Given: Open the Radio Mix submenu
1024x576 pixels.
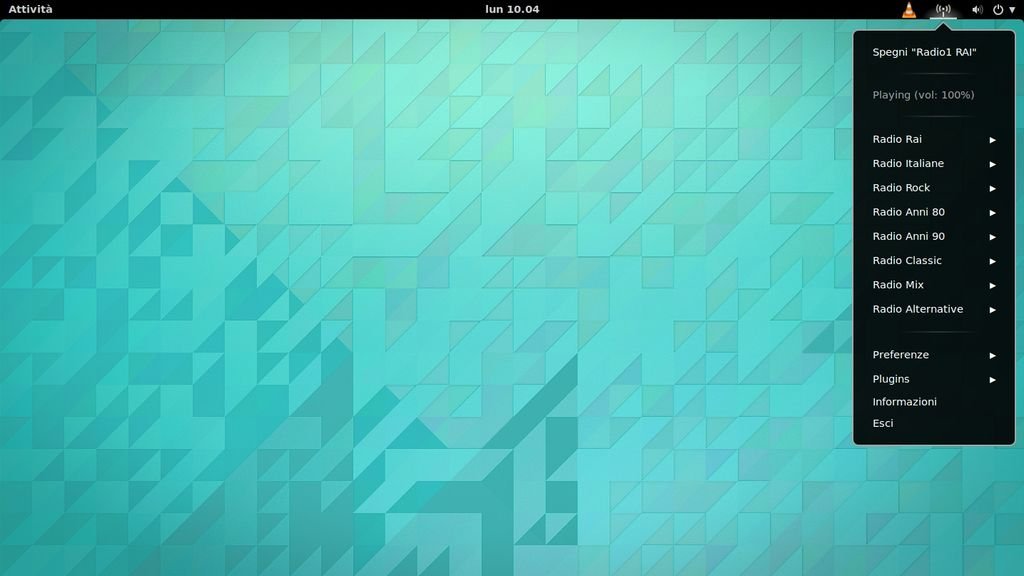Looking at the screenshot, I should point(934,285).
